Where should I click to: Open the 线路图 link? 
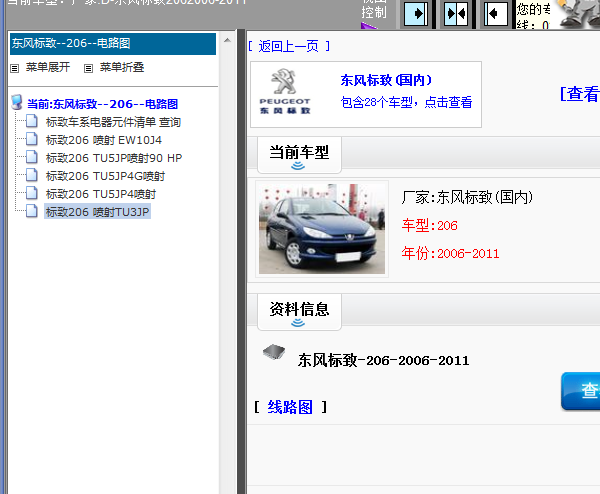click(x=290, y=407)
